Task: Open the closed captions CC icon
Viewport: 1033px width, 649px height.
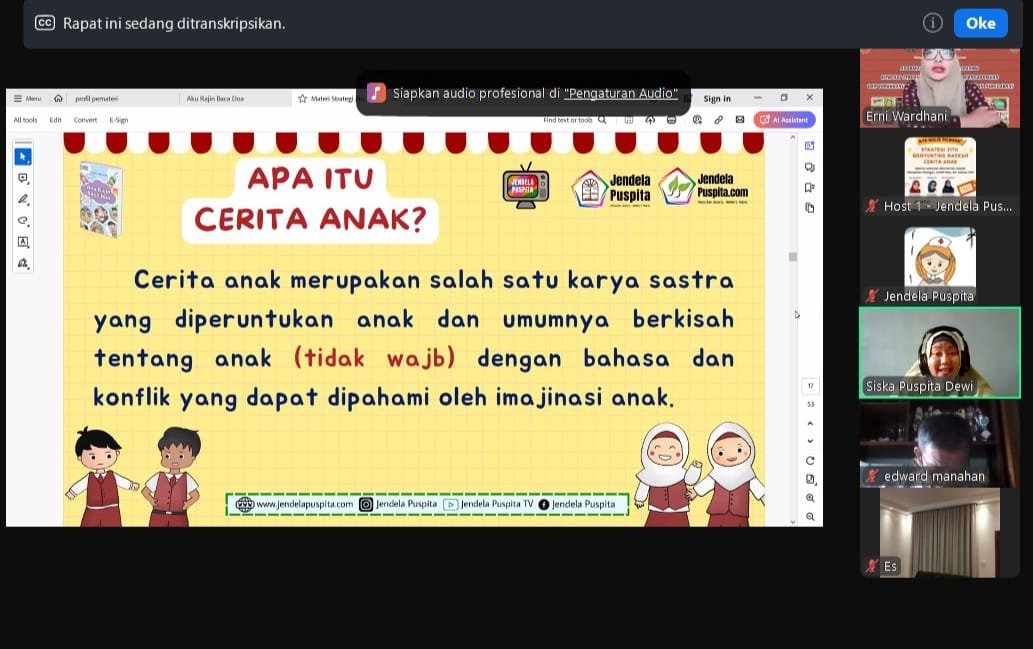Action: pyautogui.click(x=45, y=23)
